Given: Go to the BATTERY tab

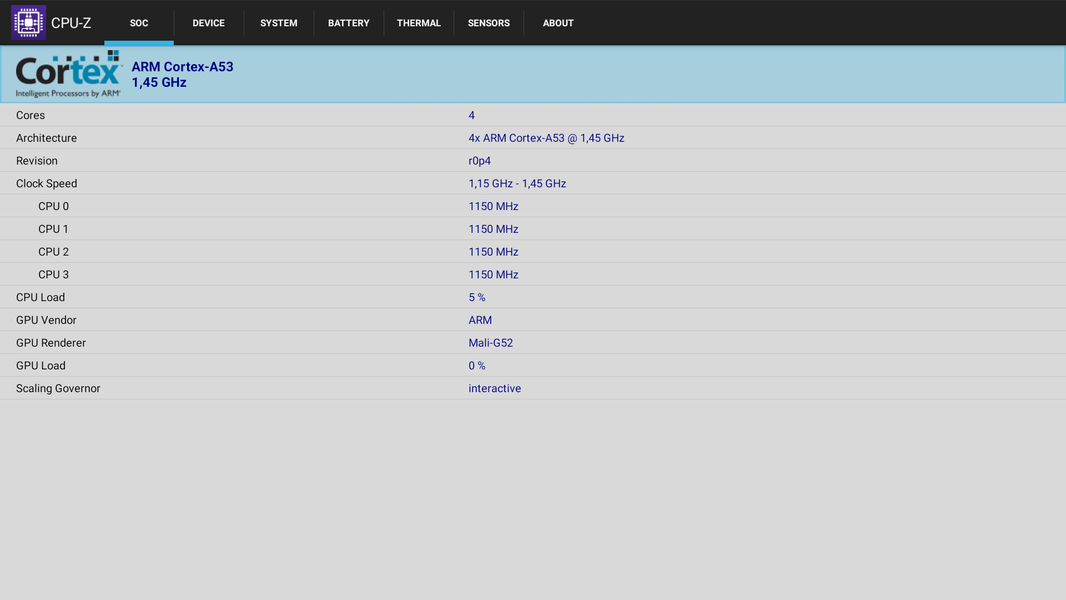Looking at the screenshot, I should coord(349,23).
